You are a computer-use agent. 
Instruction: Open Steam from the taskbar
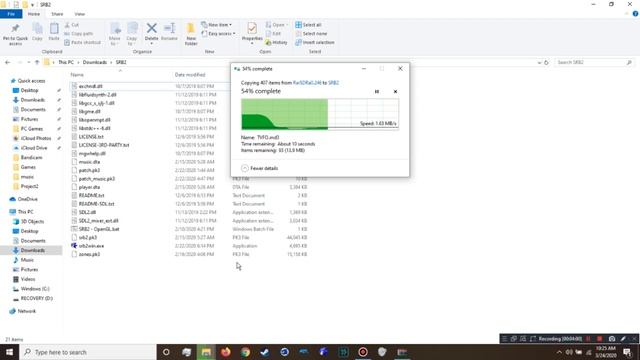[265, 352]
